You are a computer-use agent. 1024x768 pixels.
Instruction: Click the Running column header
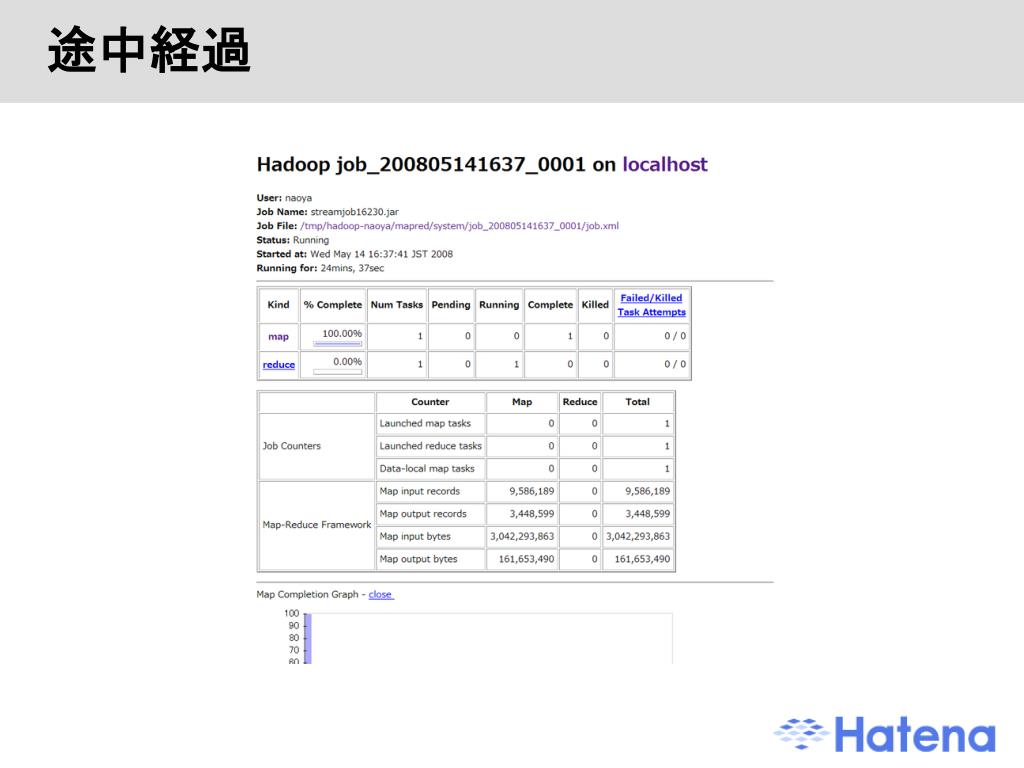point(499,305)
